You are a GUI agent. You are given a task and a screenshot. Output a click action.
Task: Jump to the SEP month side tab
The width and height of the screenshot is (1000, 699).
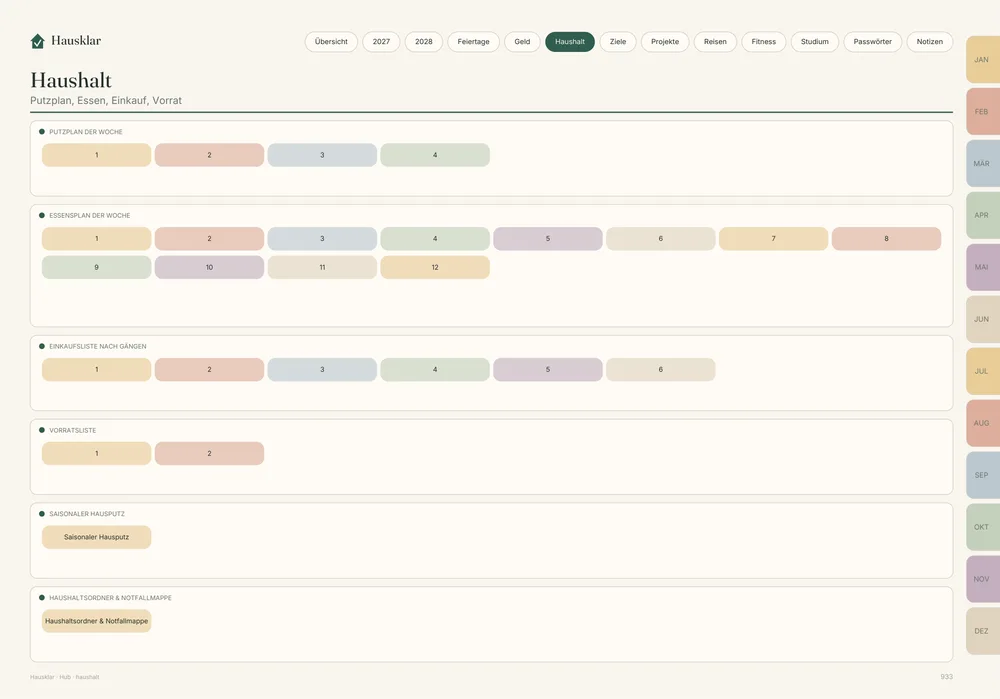click(983, 475)
